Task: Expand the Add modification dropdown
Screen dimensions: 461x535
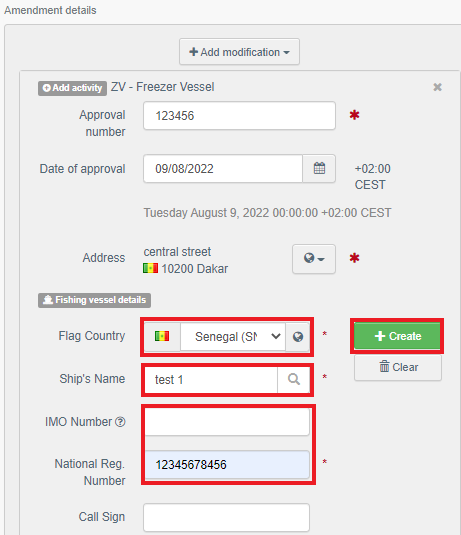Action: (x=240, y=52)
